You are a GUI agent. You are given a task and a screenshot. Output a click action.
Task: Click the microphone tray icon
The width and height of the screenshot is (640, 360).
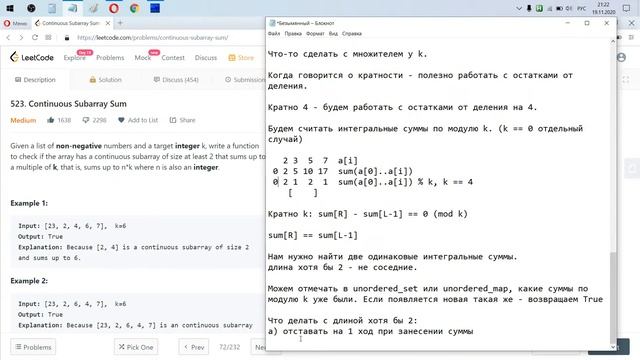529,8
